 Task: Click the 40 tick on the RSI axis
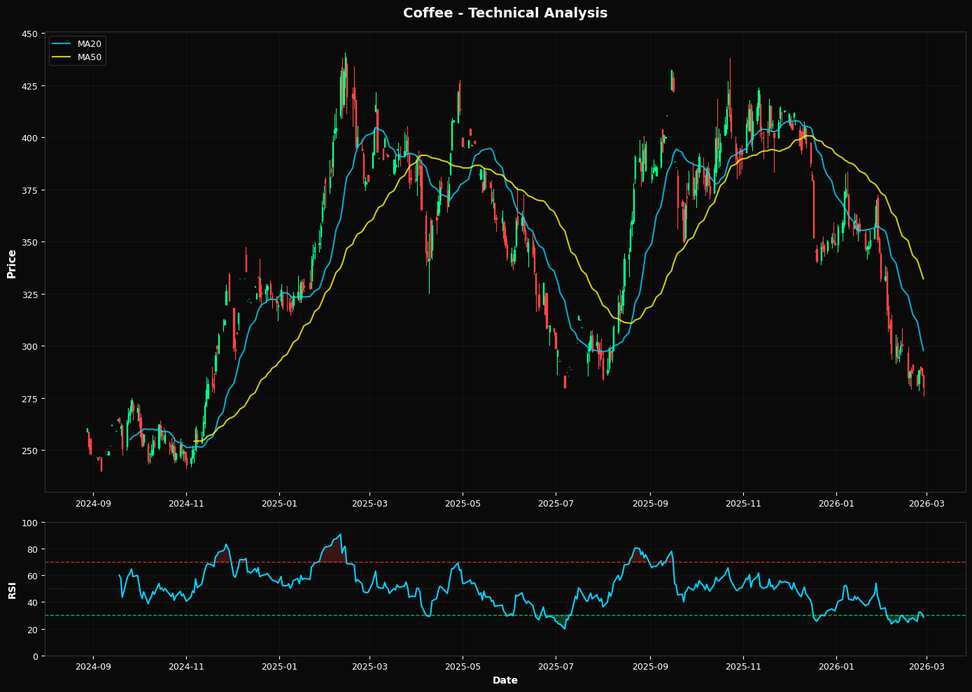32,603
